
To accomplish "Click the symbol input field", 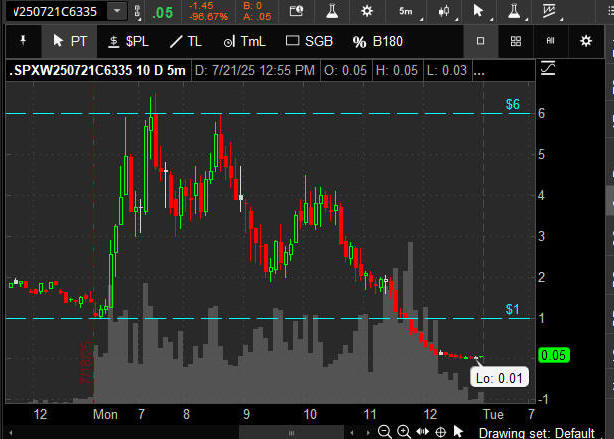I will (x=55, y=11).
